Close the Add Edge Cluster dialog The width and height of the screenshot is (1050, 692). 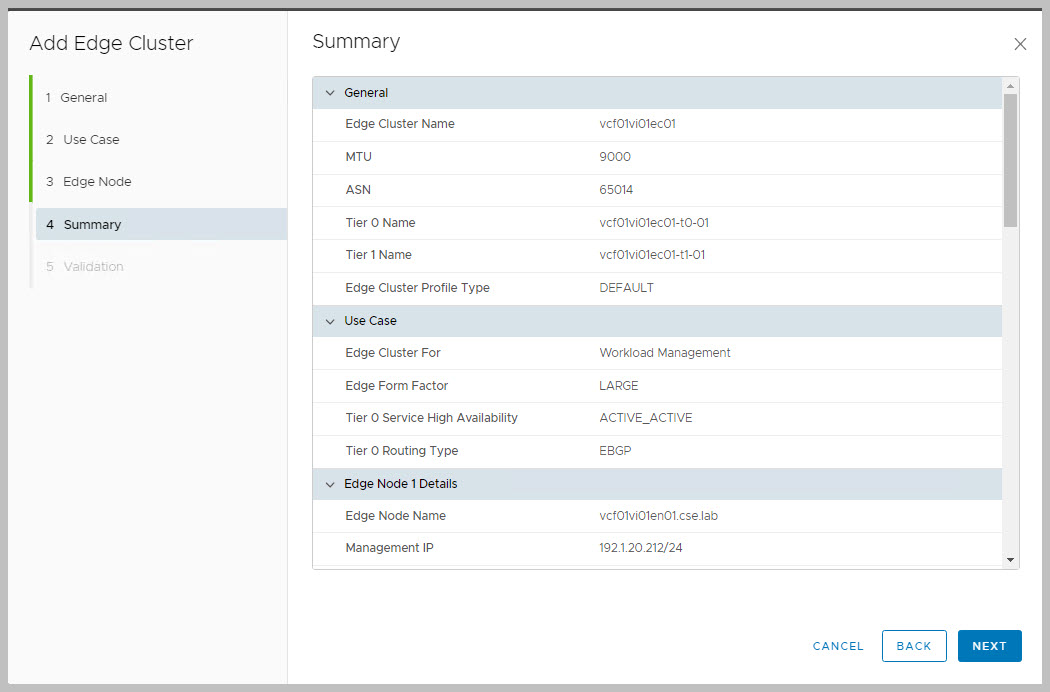[1020, 44]
